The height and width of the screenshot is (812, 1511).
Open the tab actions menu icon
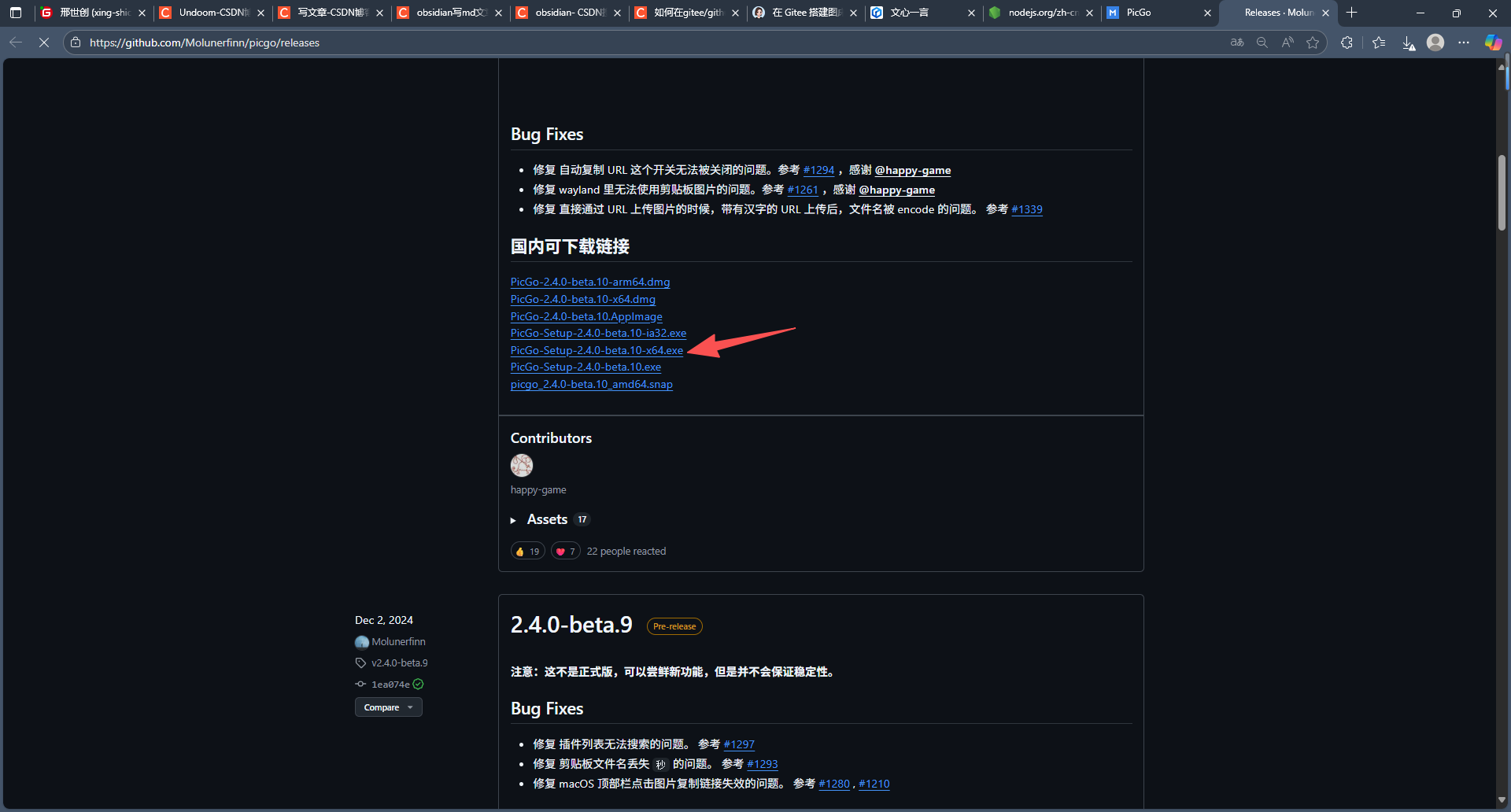point(16,13)
